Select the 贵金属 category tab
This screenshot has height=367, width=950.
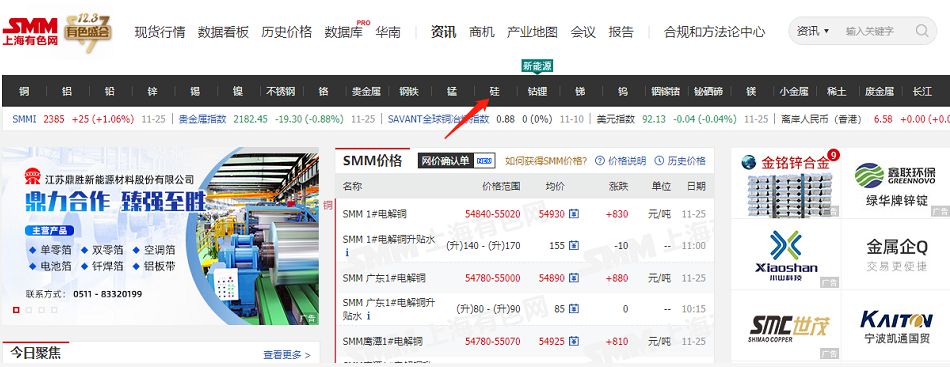366,91
